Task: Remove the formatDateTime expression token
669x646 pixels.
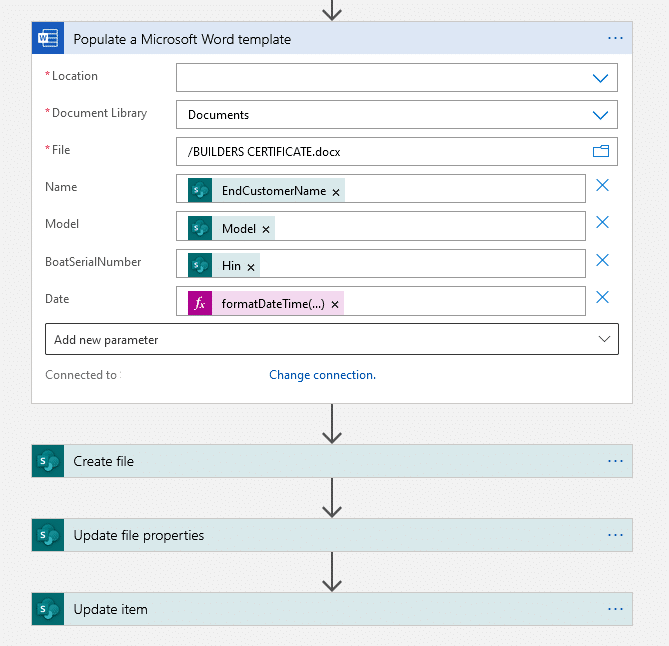Action: coord(335,304)
